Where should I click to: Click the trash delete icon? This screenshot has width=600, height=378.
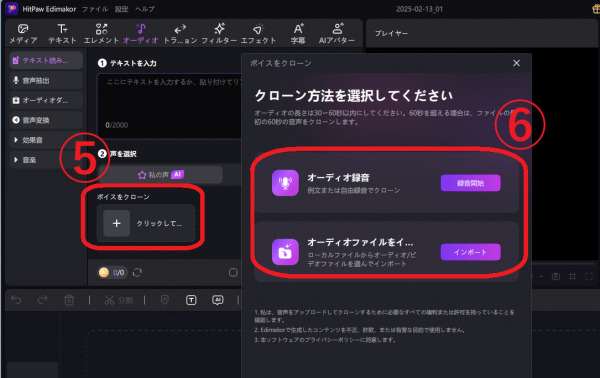point(69,300)
